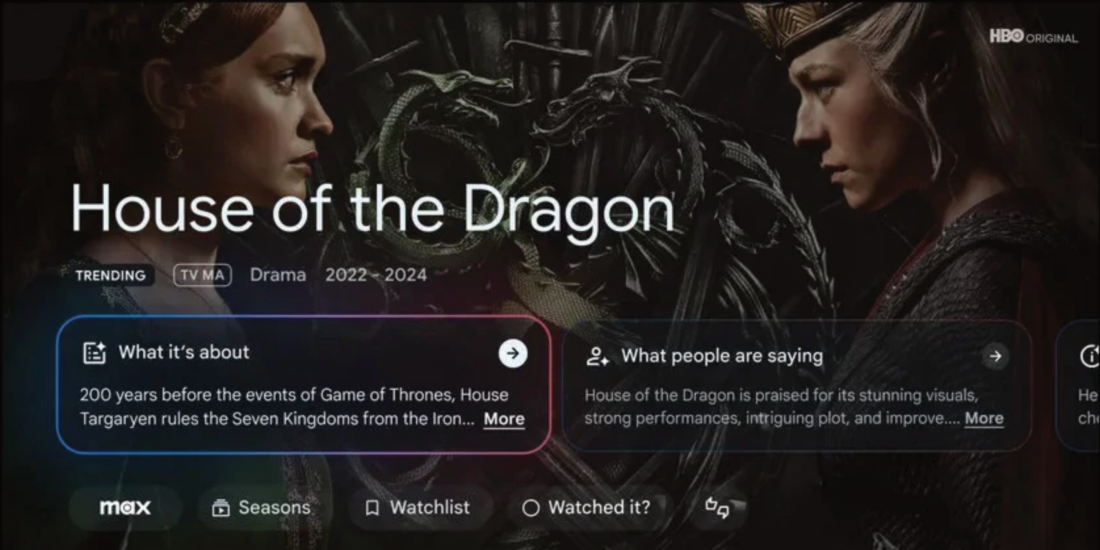Expand the What people are saying More link
This screenshot has height=550, width=1100.
coord(984,419)
